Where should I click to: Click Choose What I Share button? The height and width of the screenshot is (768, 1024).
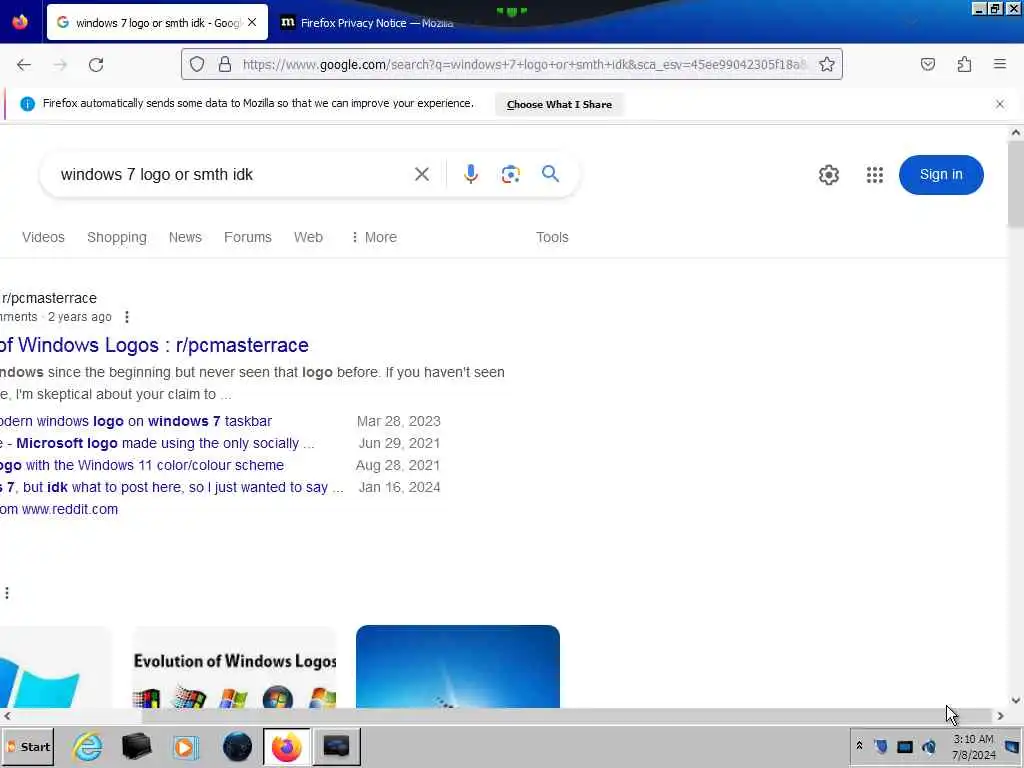coord(559,104)
